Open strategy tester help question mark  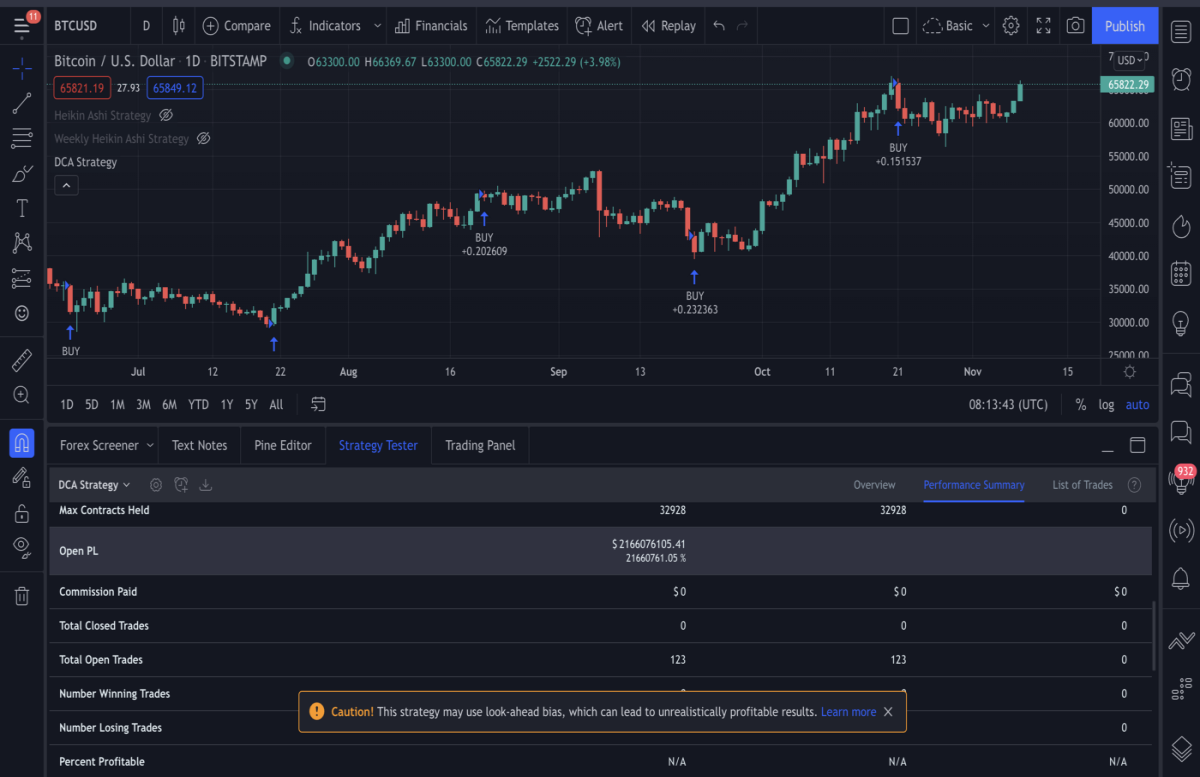pyautogui.click(x=1134, y=485)
